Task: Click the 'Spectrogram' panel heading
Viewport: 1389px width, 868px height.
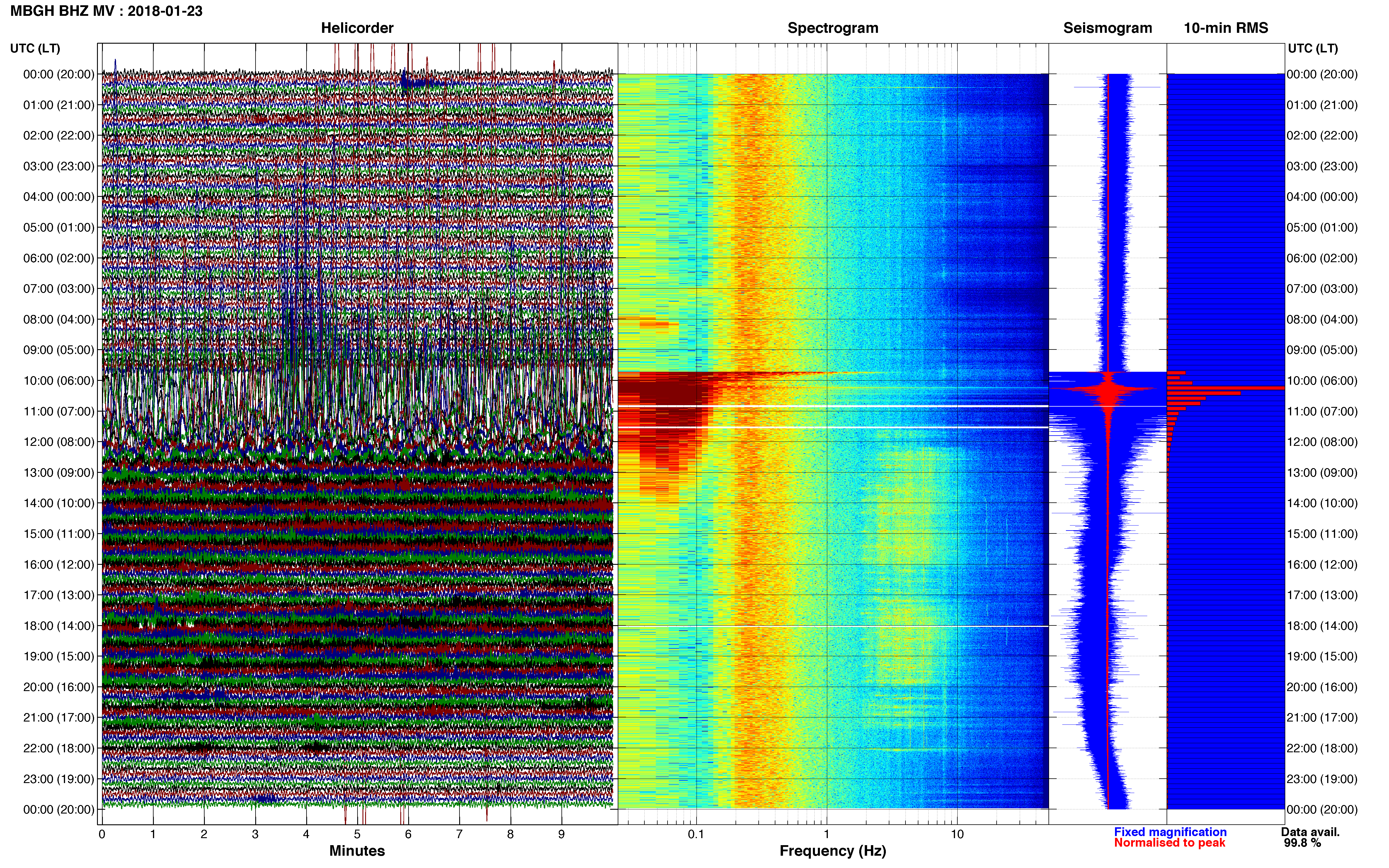Action: point(833,28)
